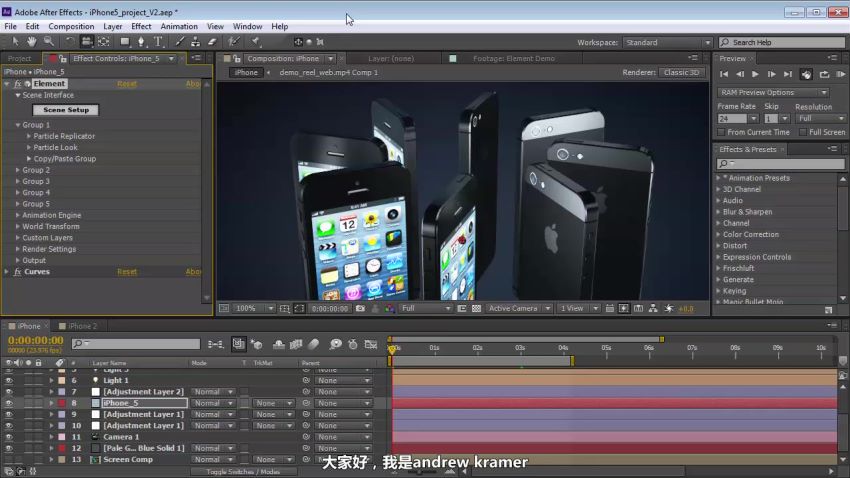Image resolution: width=850 pixels, height=478 pixels.
Task: Open the Window menu
Action: (x=247, y=26)
